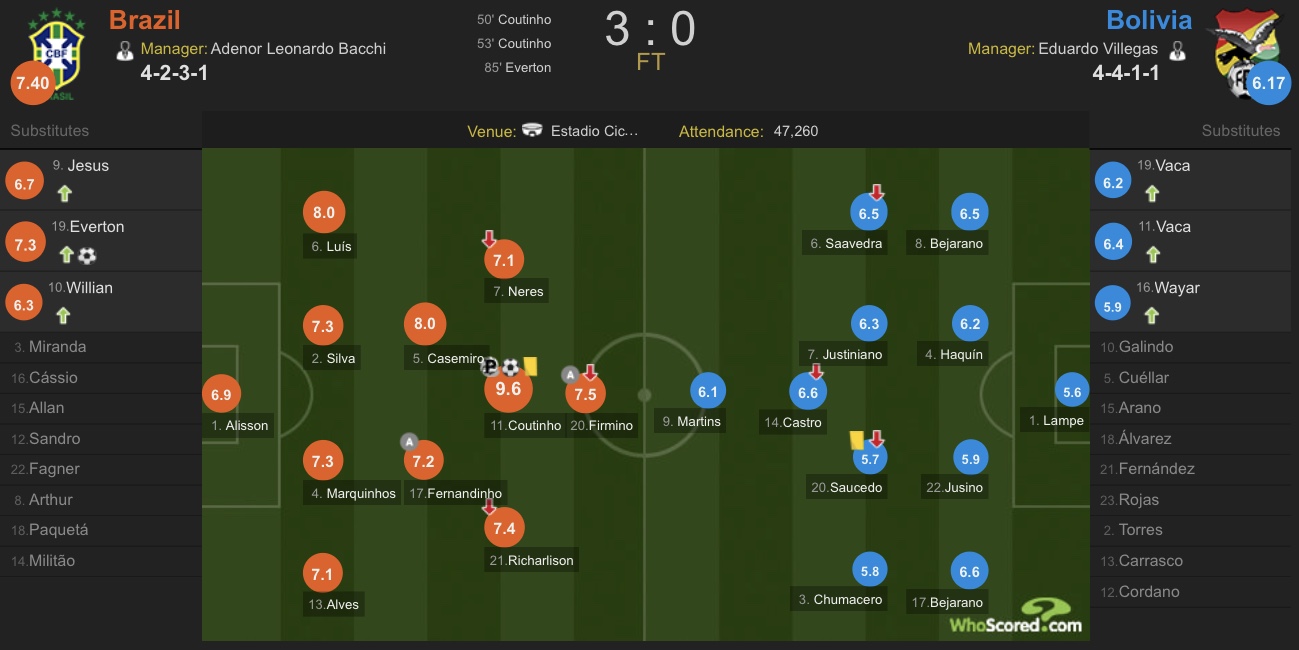Click the soccer ball goal icon beside Everton

87,255
